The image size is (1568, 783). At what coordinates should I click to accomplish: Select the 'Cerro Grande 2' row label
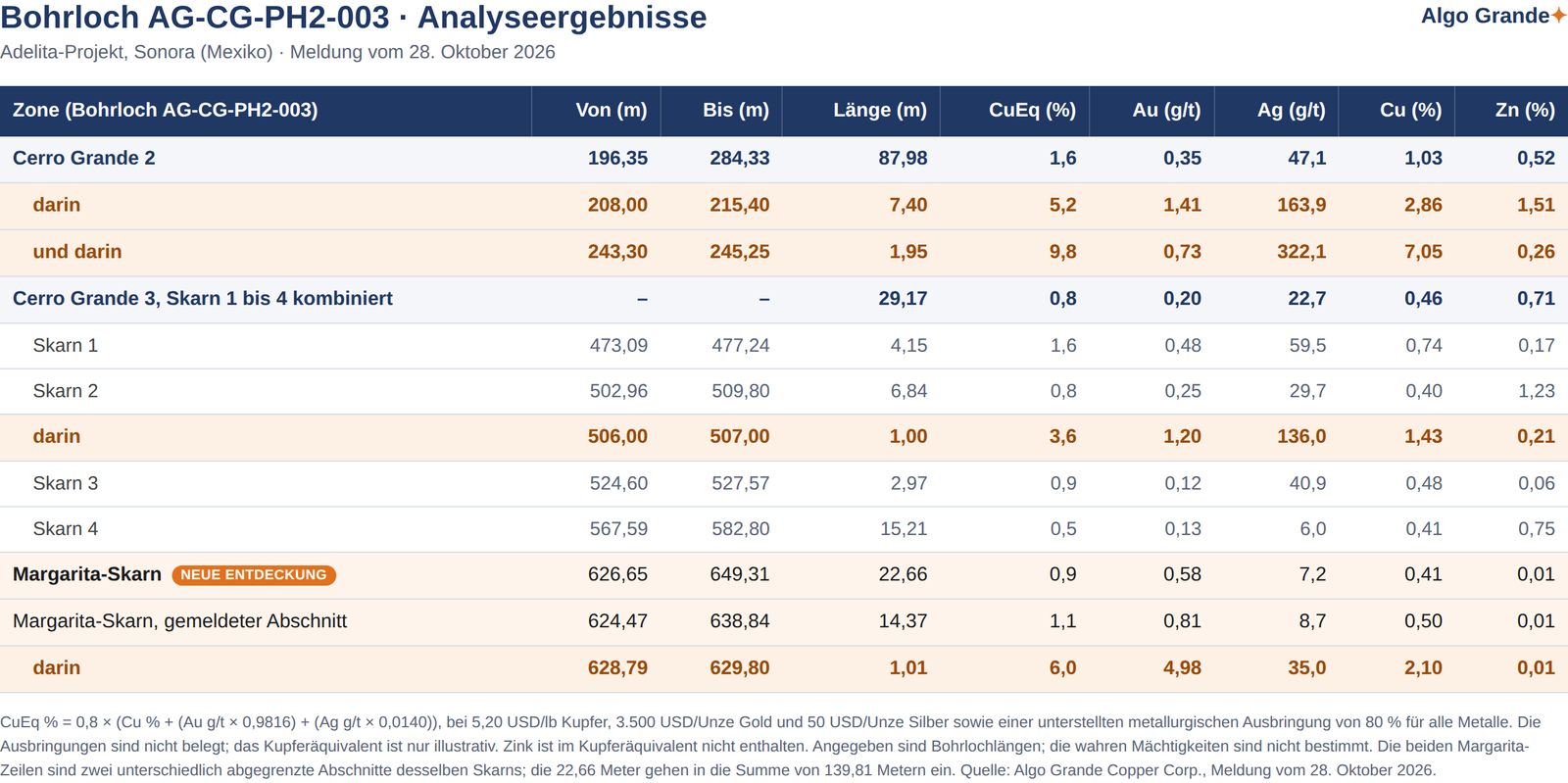click(84, 158)
